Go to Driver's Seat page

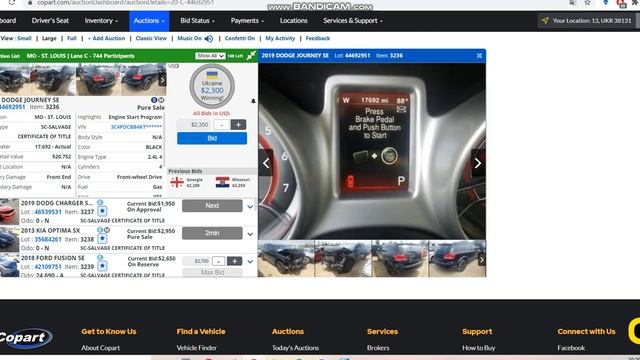[x=50, y=21]
